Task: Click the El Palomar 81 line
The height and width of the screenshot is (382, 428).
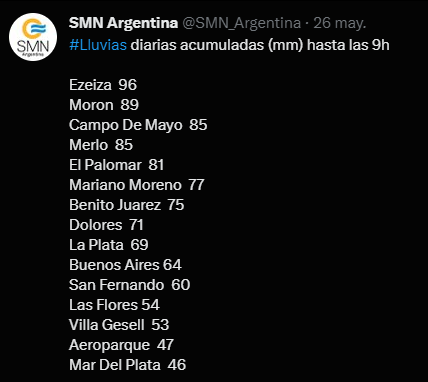Action: point(117,165)
